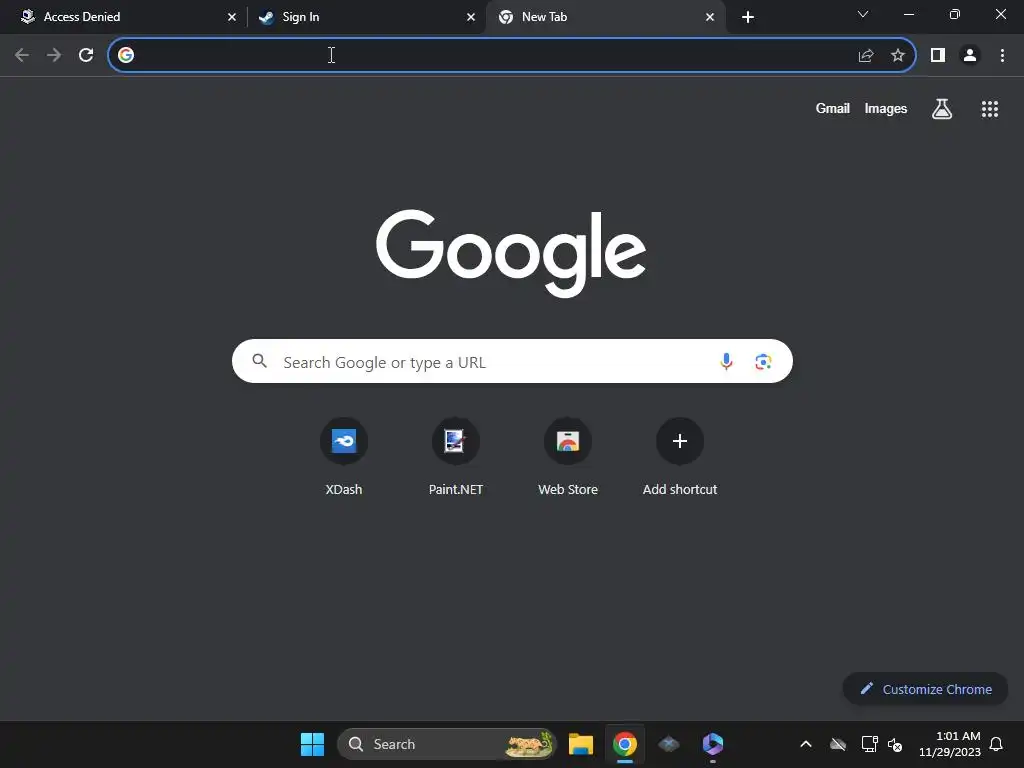This screenshot has width=1024, height=768.
Task: Click the Google icon in address bar
Action: [126, 56]
